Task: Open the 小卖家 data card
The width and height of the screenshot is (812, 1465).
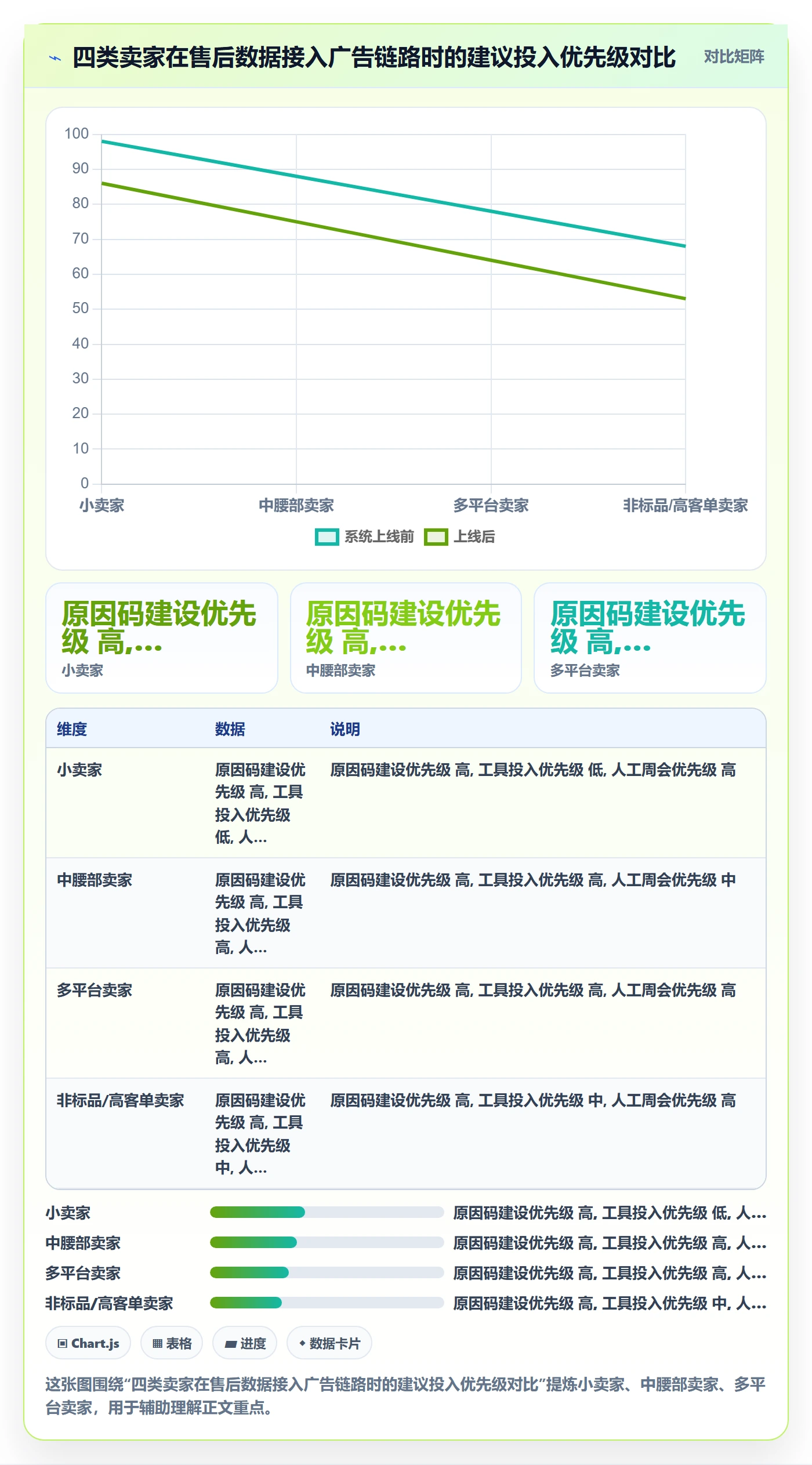Action: [x=162, y=638]
